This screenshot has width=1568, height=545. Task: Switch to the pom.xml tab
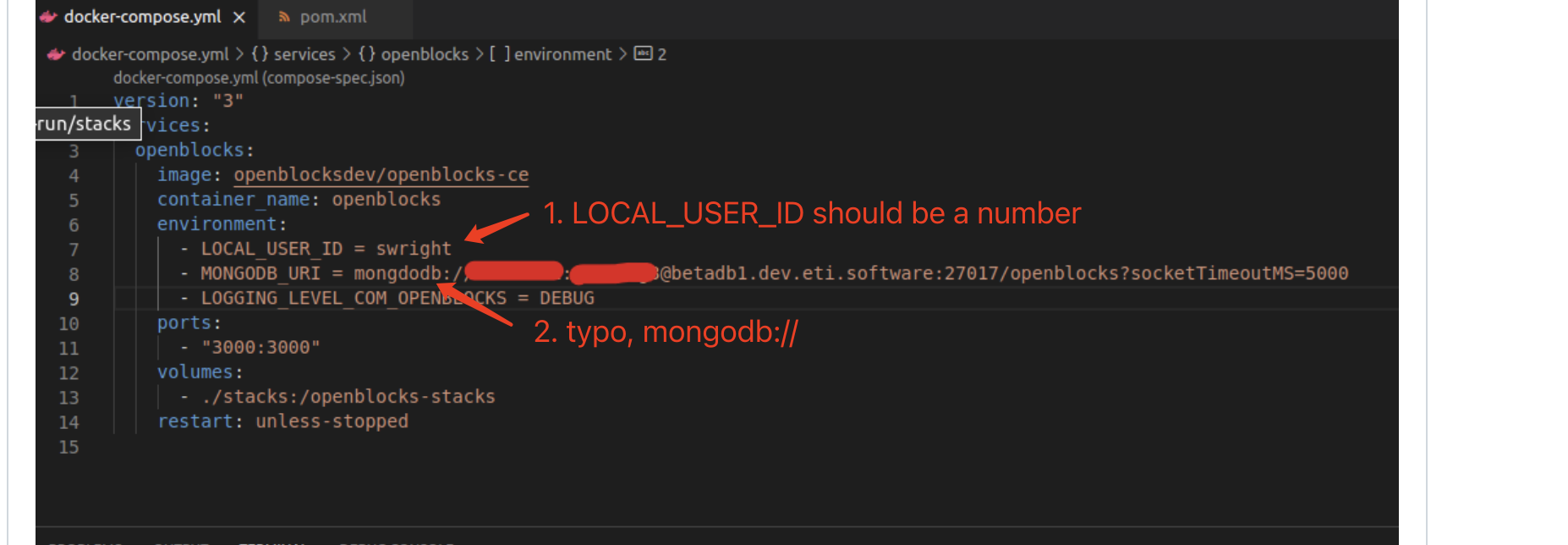[334, 15]
